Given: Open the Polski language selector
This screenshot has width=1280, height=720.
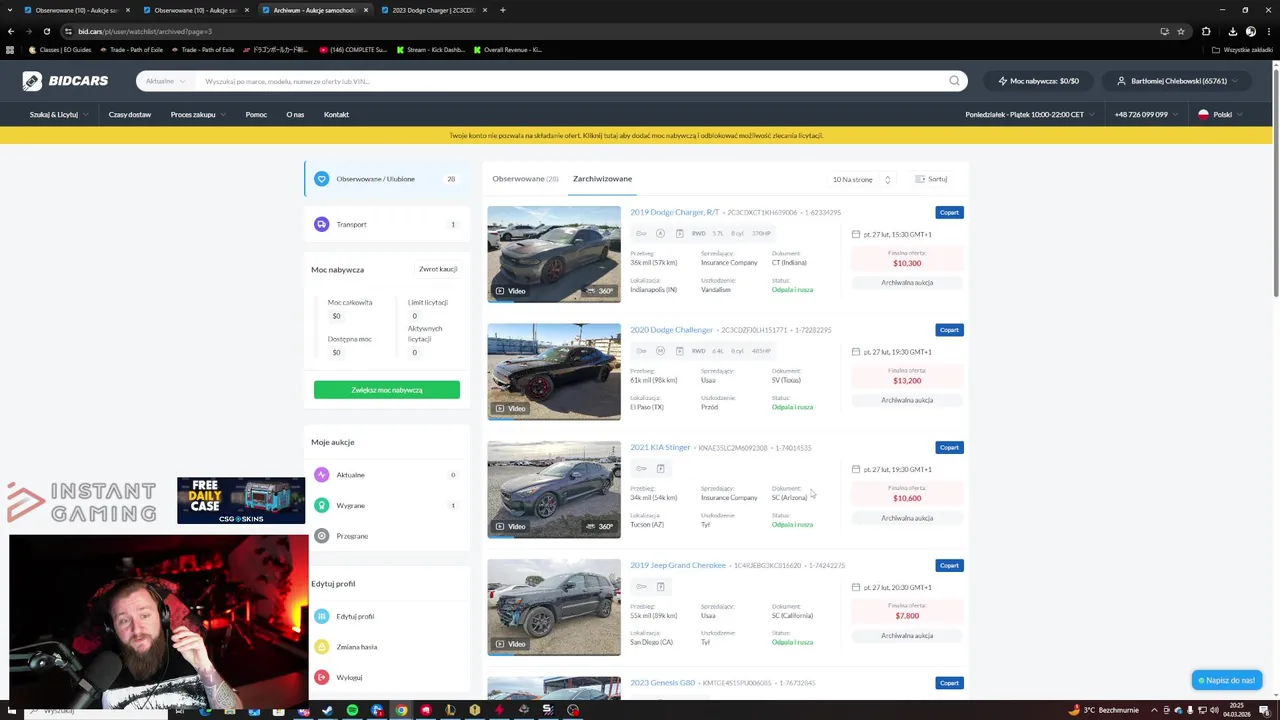Looking at the screenshot, I should 1220,115.
